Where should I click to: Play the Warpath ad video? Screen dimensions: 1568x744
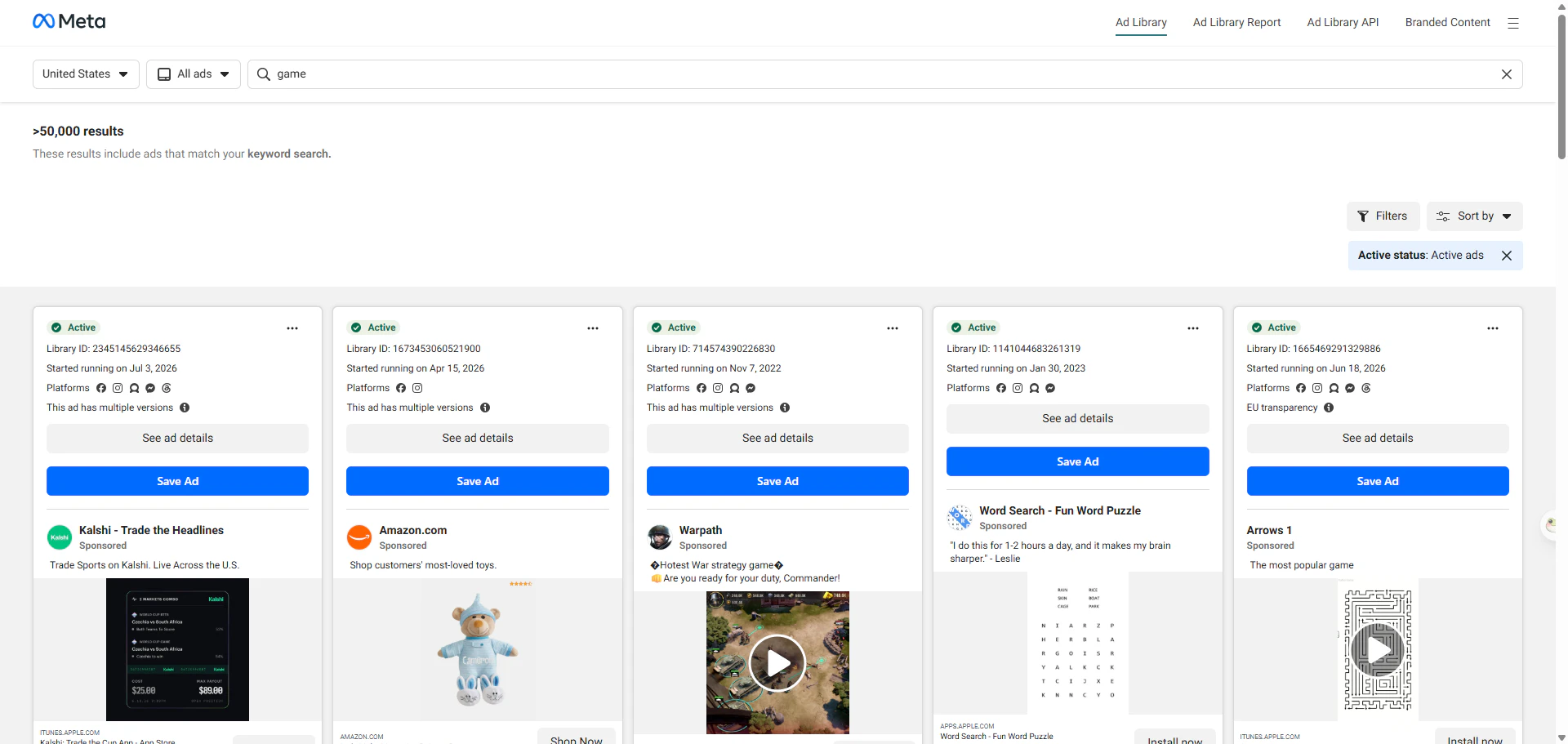point(777,663)
